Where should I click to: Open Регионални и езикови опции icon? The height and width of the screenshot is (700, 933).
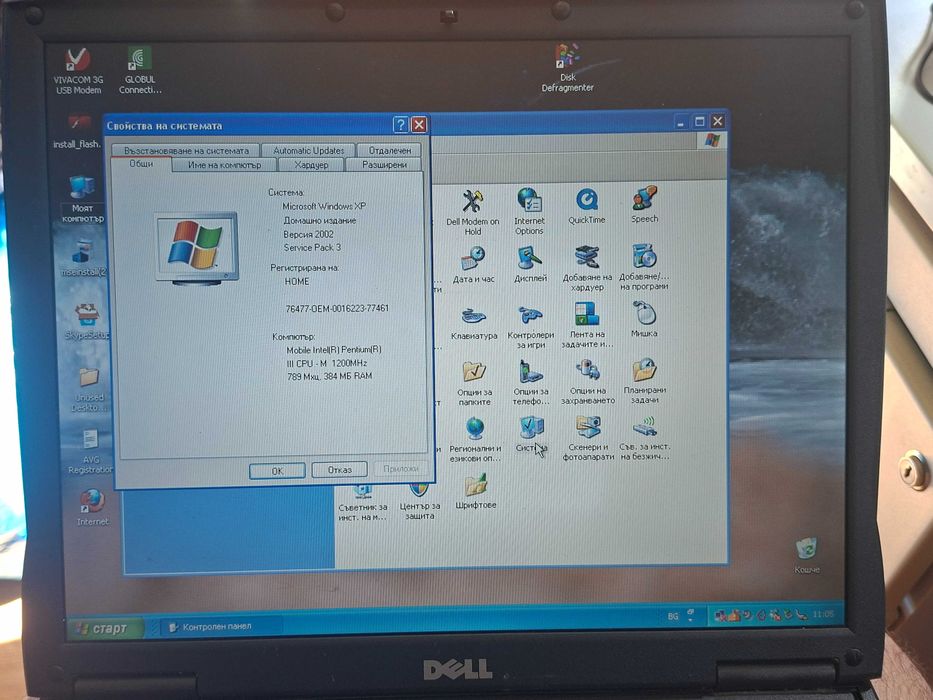475,440
